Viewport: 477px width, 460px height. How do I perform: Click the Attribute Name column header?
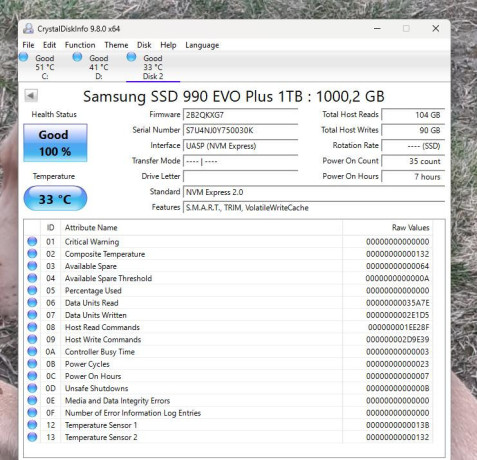click(202, 228)
